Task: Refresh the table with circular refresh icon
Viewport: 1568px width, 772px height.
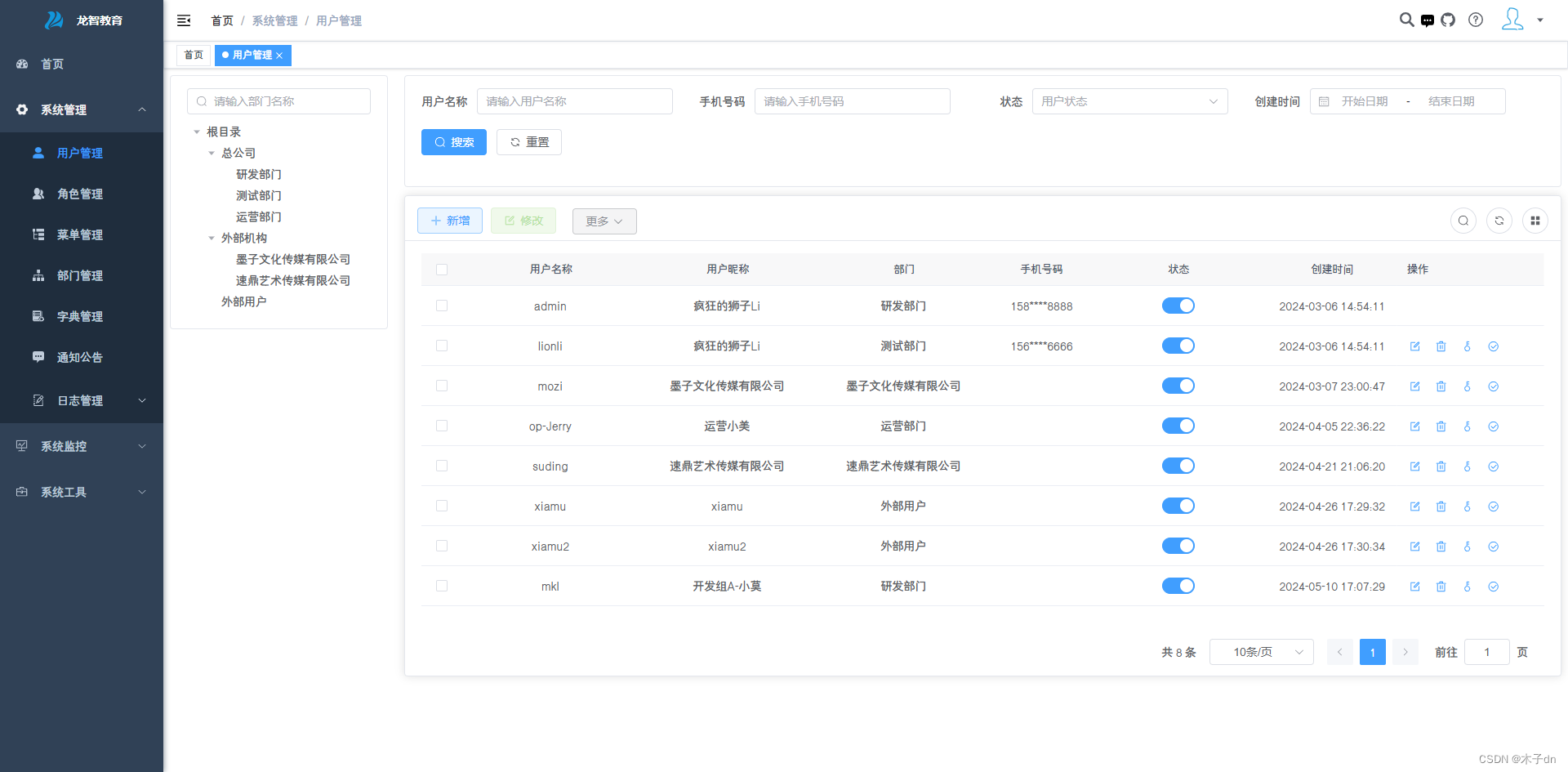Action: (x=1499, y=221)
